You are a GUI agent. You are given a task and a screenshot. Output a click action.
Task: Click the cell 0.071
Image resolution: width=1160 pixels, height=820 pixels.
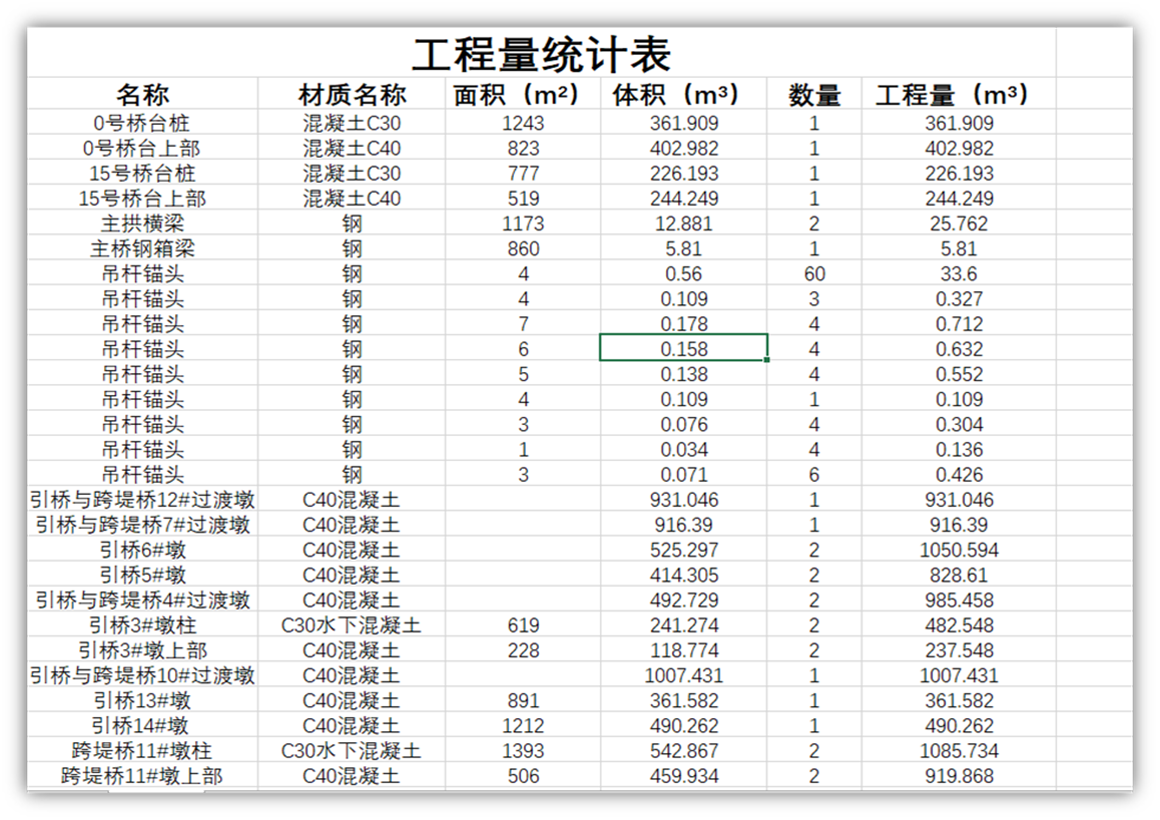coord(684,474)
